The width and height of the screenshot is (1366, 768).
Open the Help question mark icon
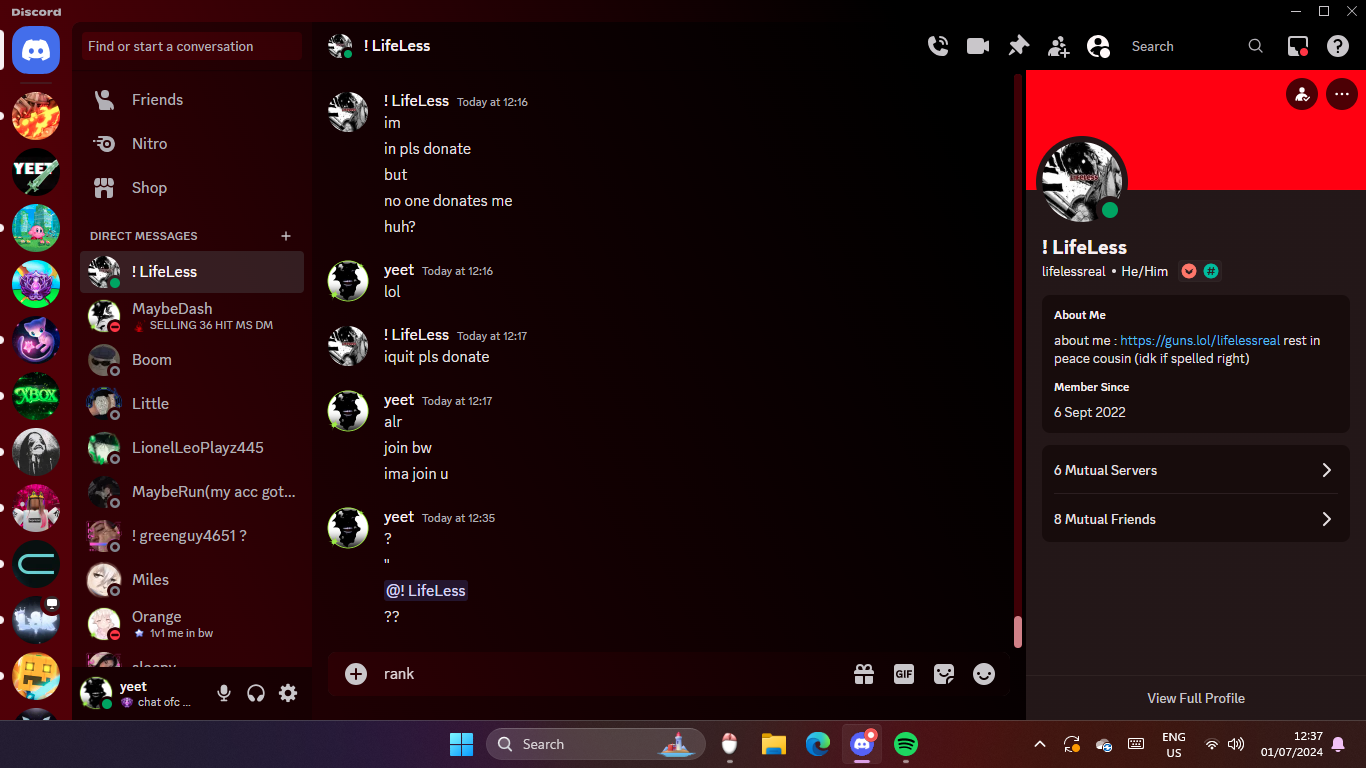click(x=1338, y=46)
